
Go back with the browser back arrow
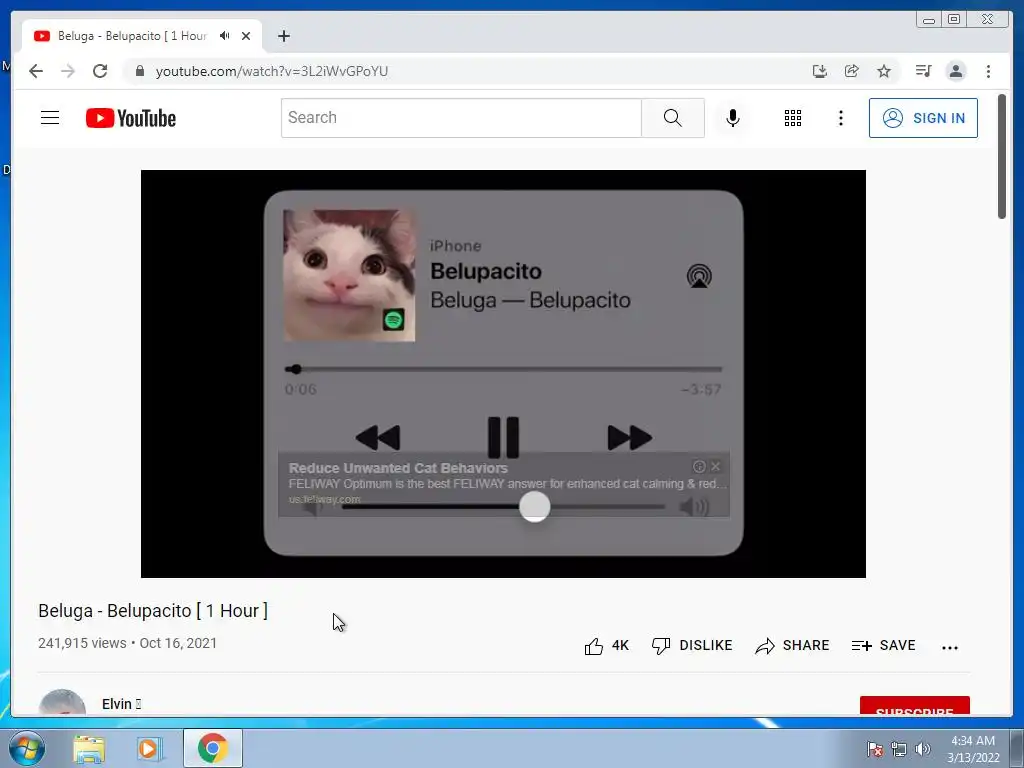[36, 71]
